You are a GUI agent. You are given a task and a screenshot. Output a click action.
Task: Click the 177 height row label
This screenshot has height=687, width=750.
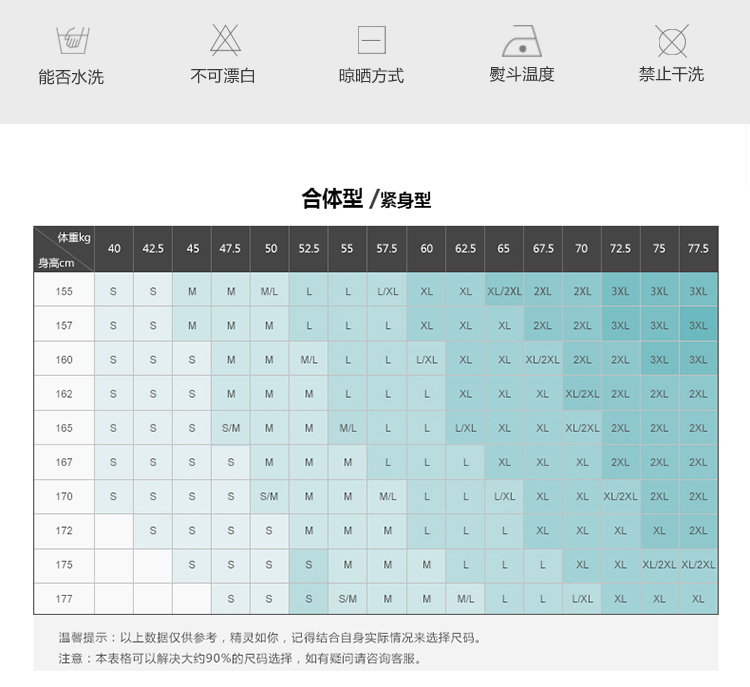64,598
